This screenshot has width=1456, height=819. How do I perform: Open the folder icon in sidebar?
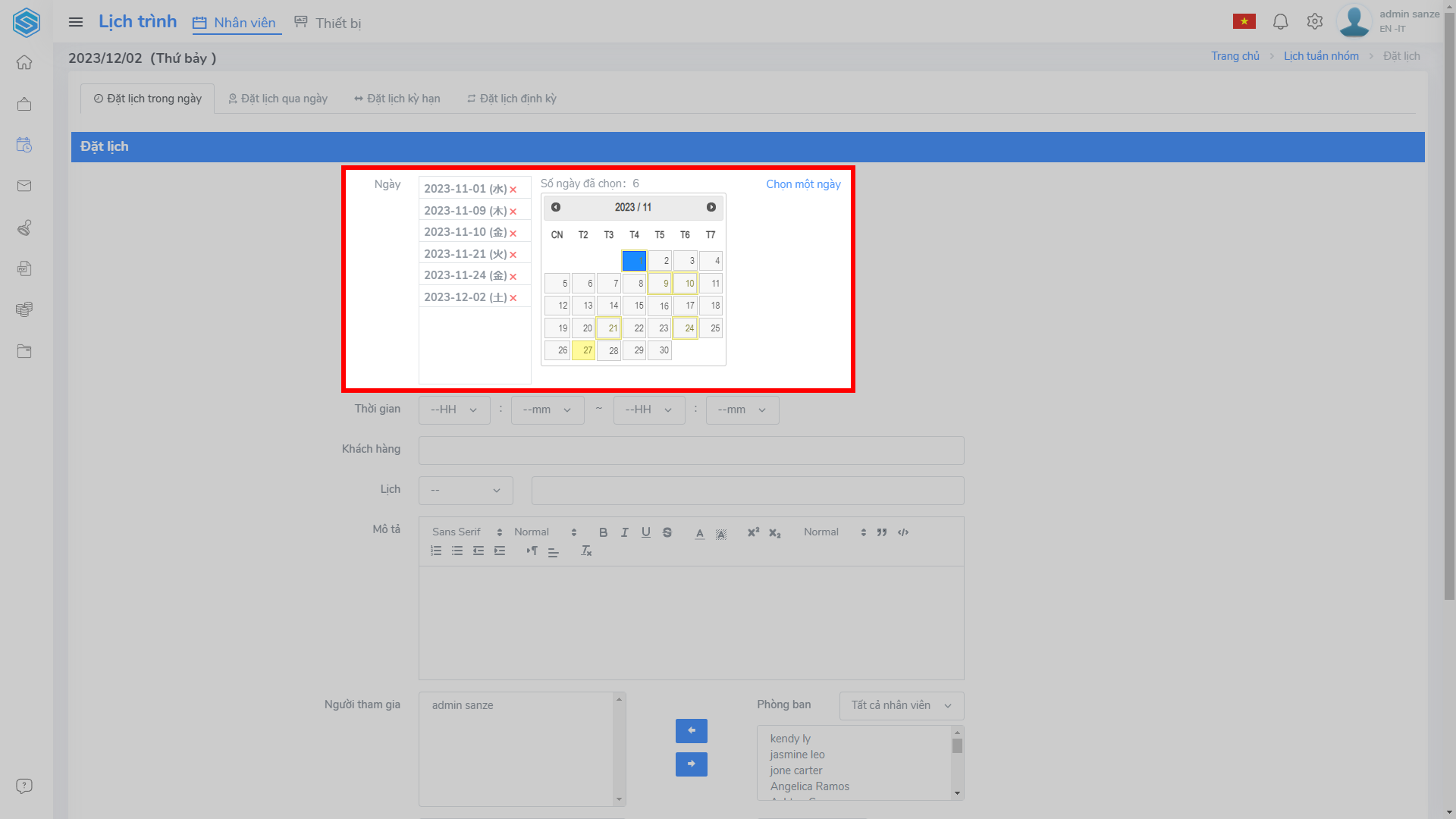[x=24, y=351]
